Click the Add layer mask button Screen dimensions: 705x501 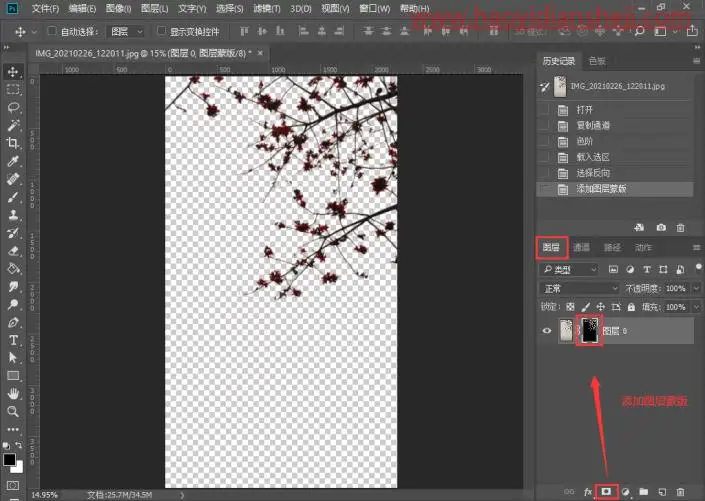(x=606, y=492)
